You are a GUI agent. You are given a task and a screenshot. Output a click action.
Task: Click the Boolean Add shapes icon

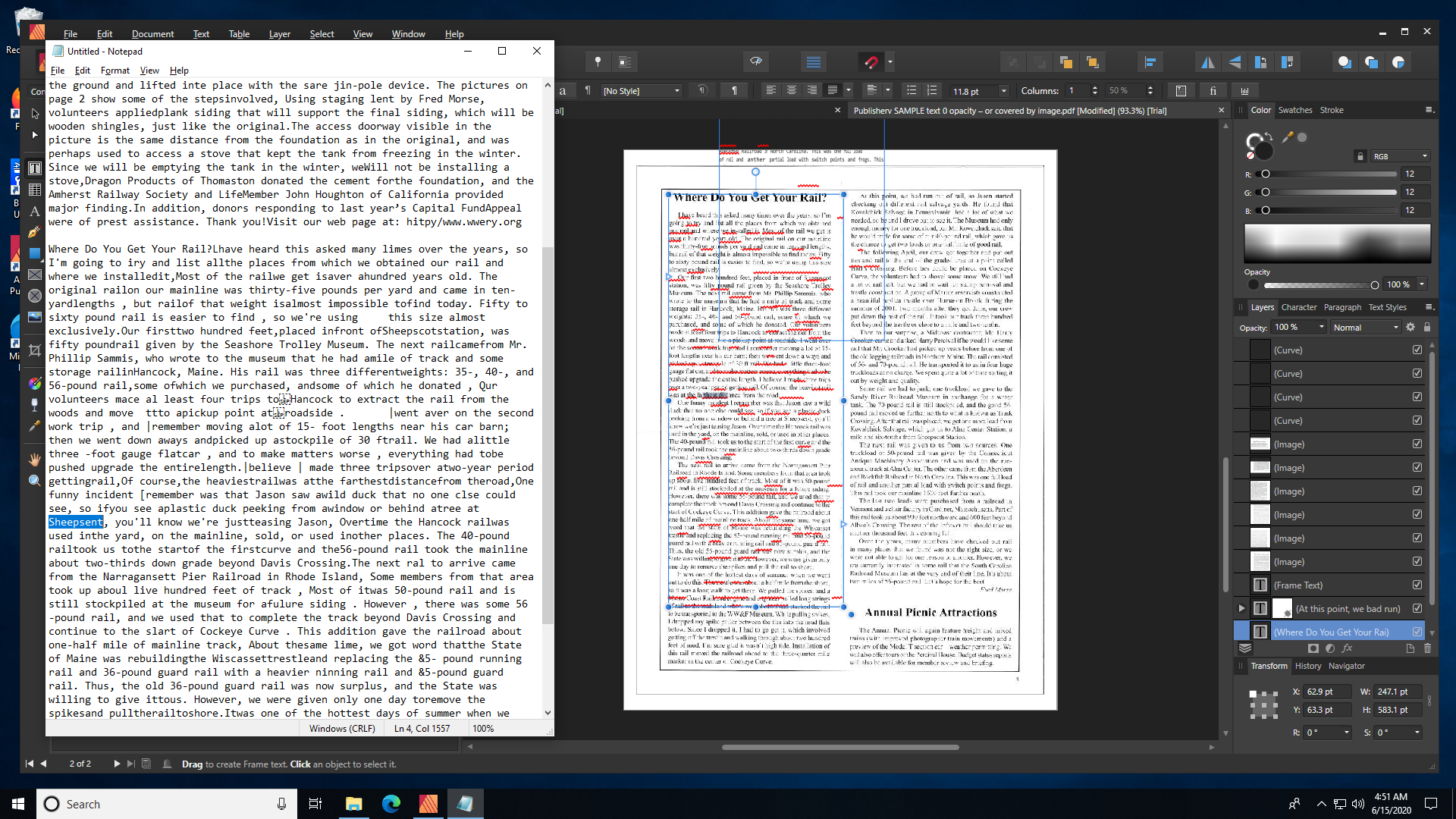click(x=1345, y=62)
